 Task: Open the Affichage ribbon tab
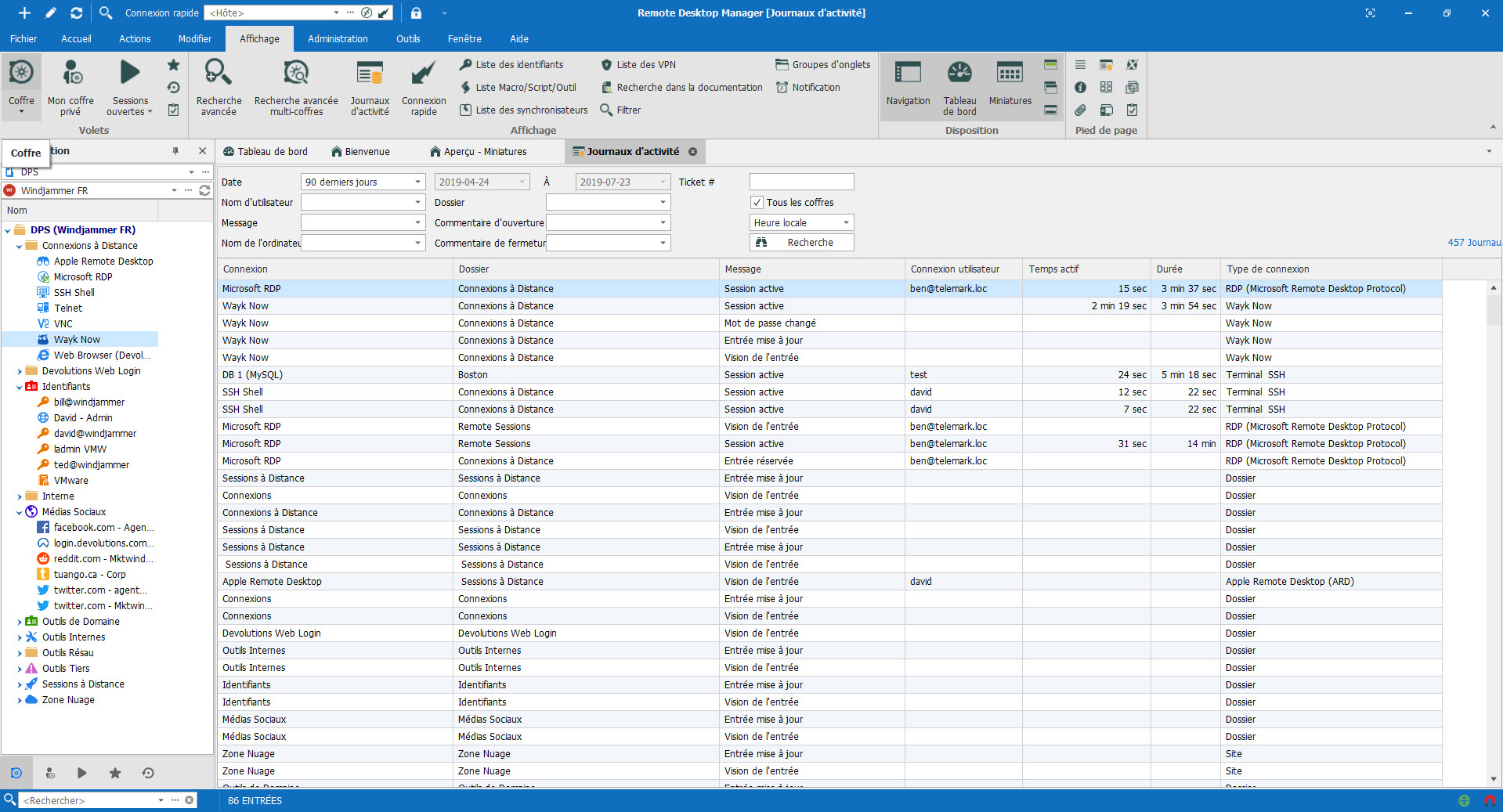coord(259,38)
